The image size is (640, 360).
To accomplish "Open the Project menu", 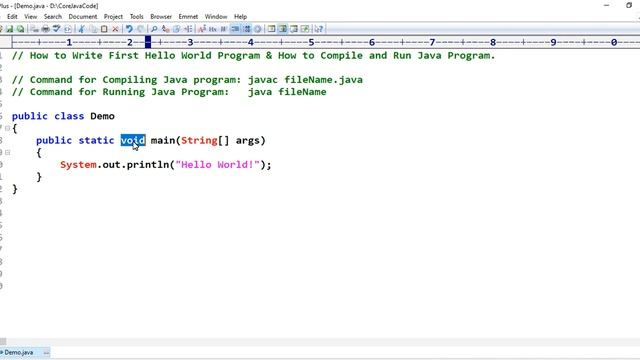I will (x=113, y=17).
